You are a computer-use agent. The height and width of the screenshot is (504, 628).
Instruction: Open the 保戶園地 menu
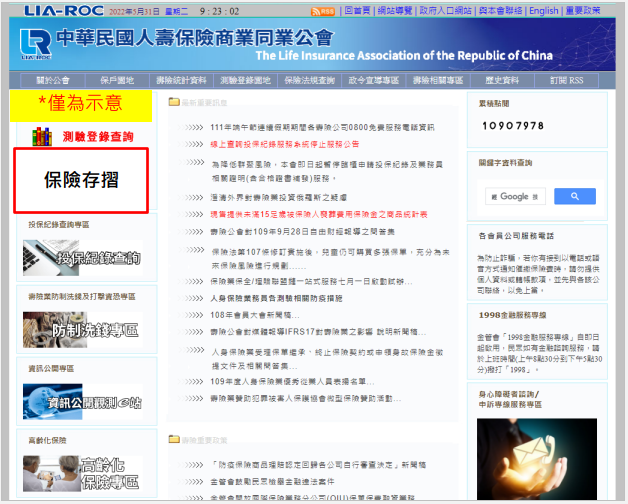pos(117,81)
